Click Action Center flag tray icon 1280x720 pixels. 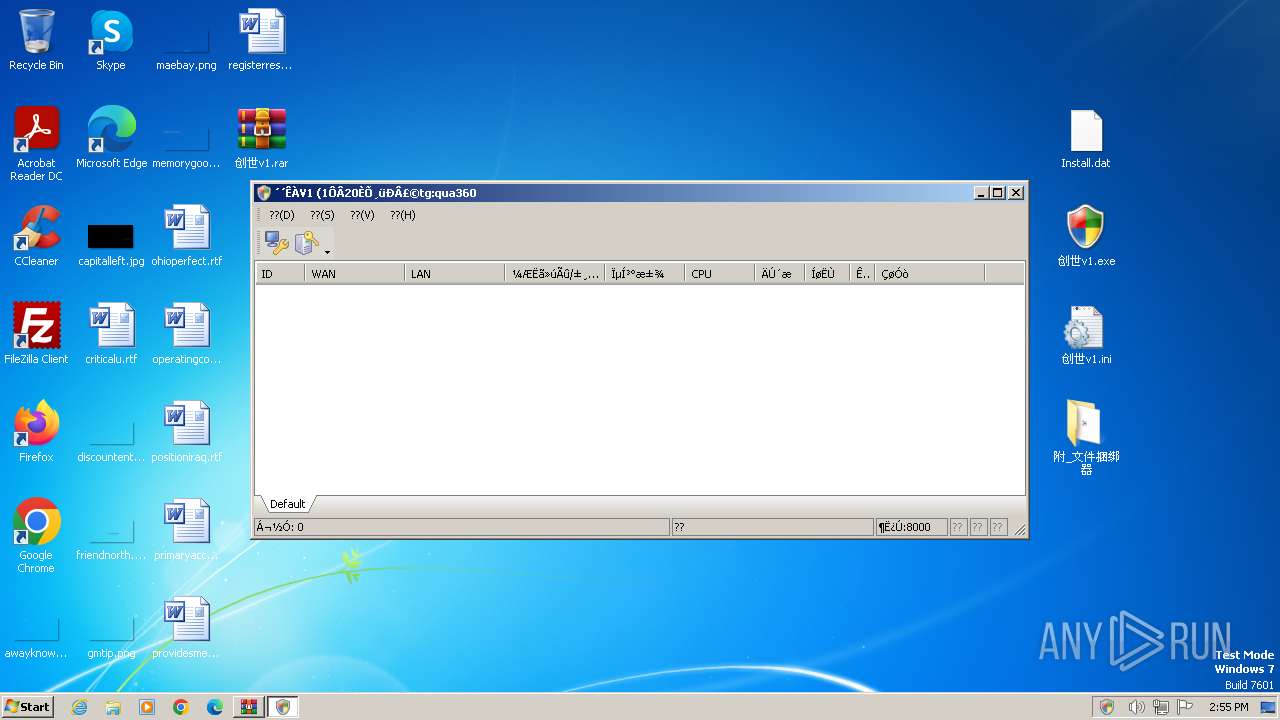tap(1185, 707)
